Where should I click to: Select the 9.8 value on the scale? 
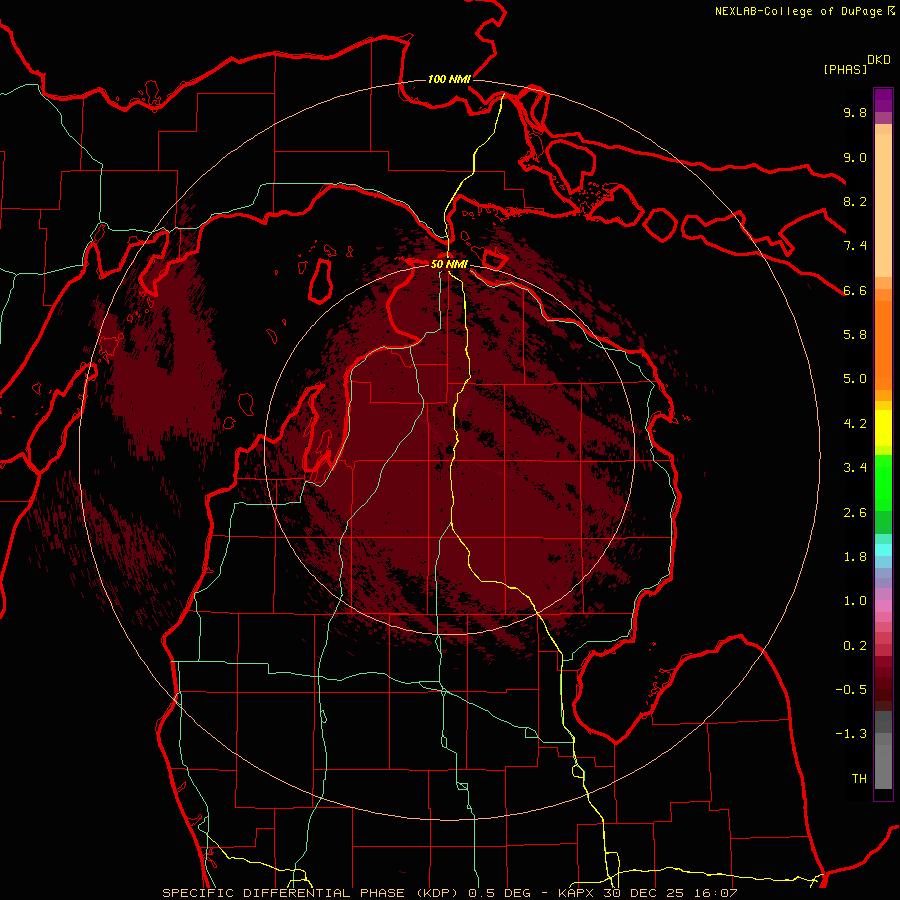(x=855, y=112)
